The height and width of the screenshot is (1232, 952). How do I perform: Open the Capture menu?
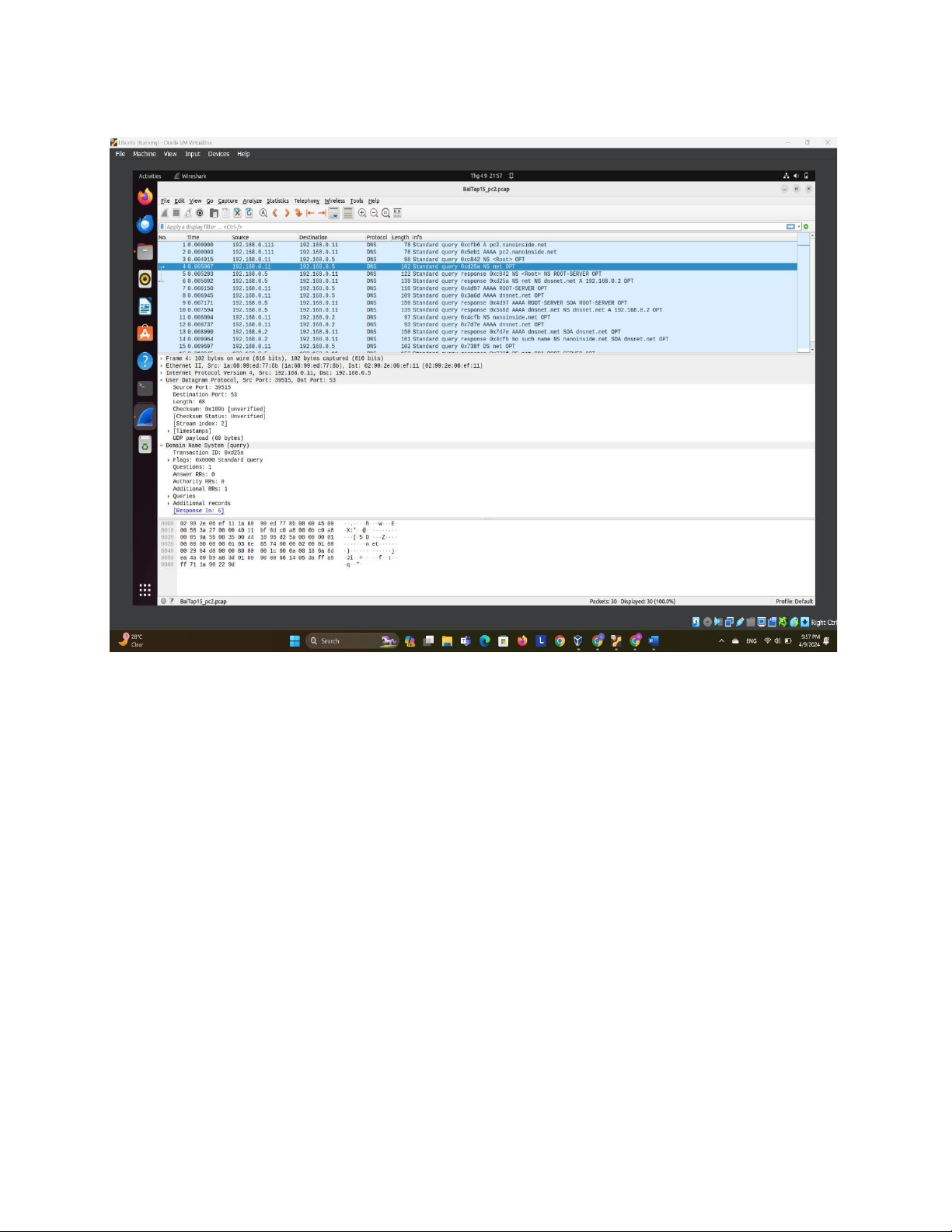(228, 201)
